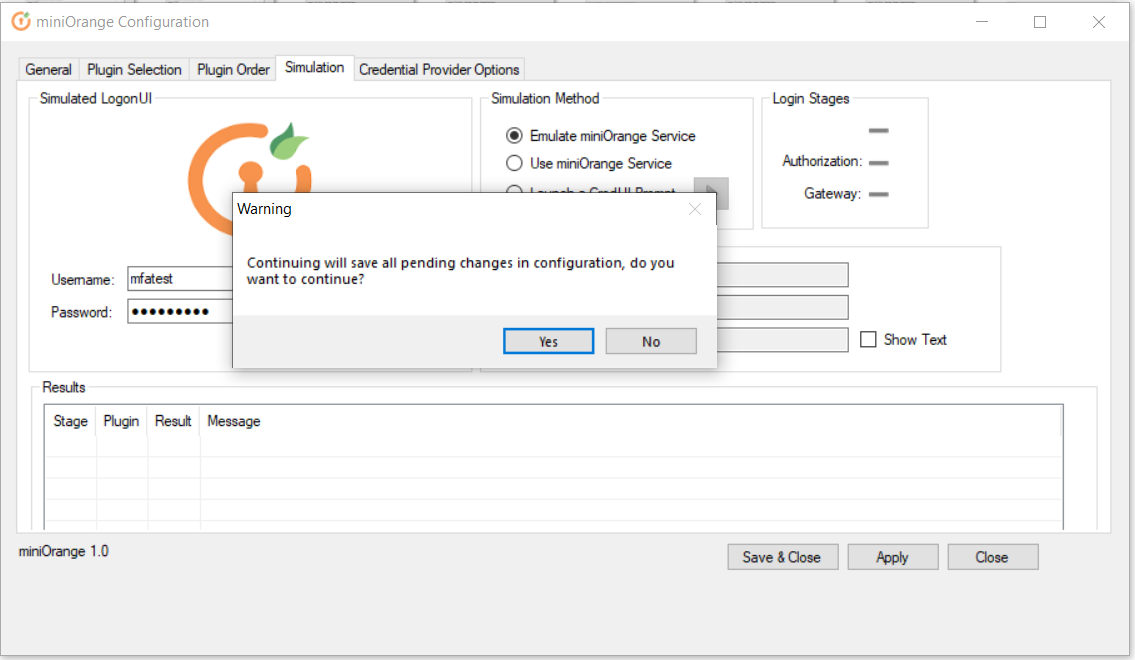Click the Authorization stage status indicator
Viewport: 1135px width, 660px height.
pyautogui.click(x=879, y=163)
